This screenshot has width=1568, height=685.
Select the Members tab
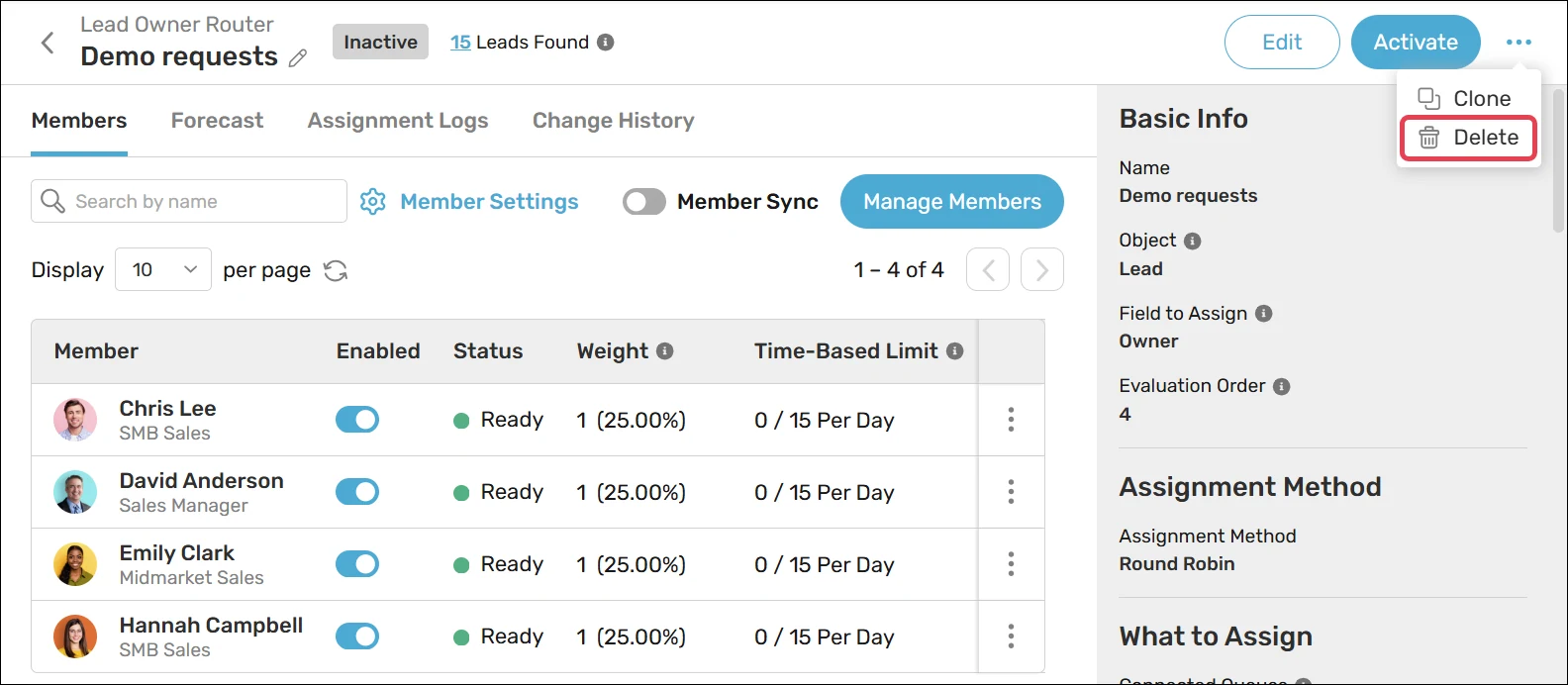[79, 121]
